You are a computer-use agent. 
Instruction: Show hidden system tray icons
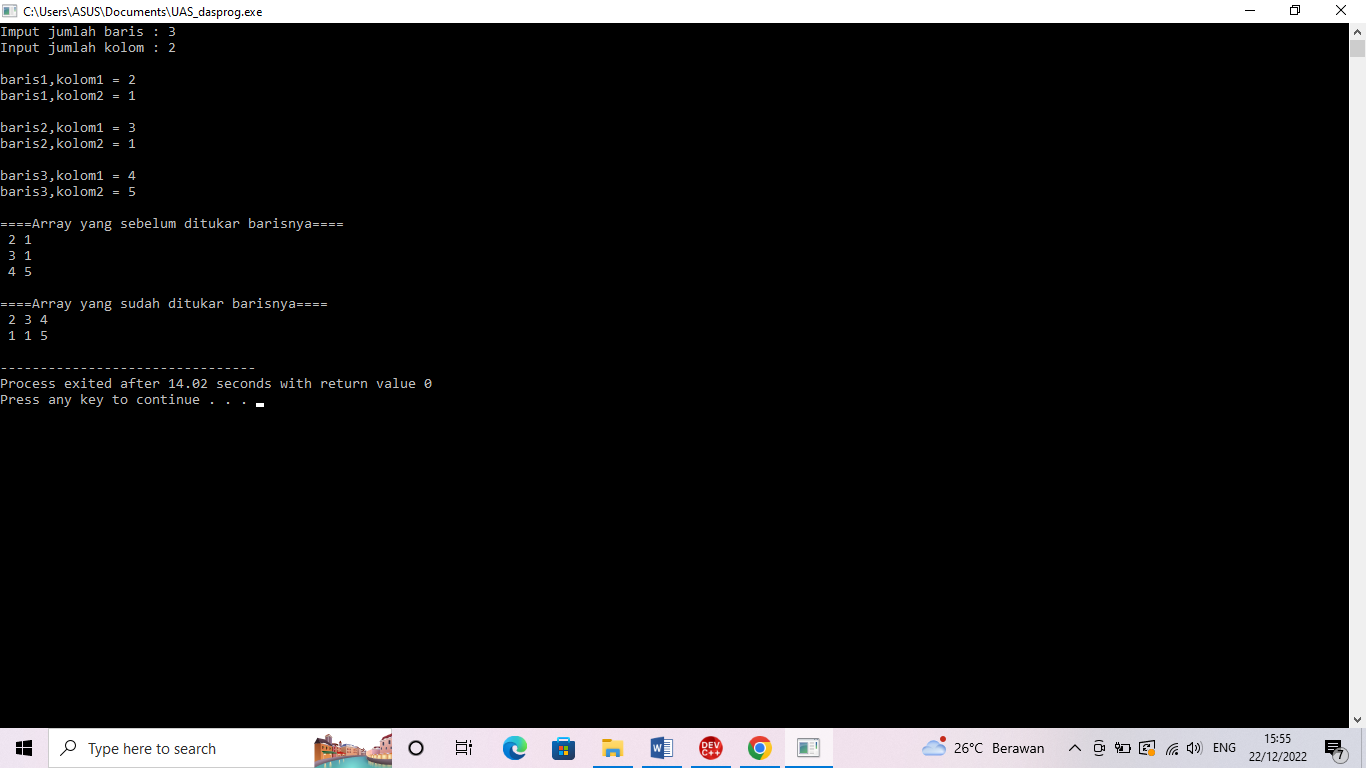tap(1075, 748)
